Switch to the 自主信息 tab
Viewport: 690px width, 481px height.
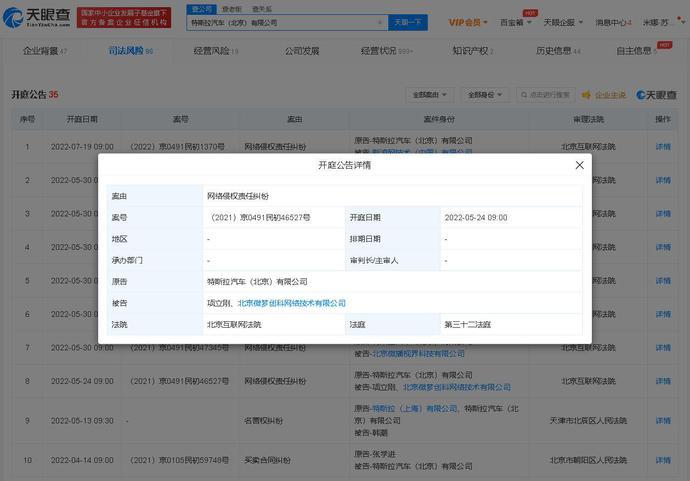(636, 51)
